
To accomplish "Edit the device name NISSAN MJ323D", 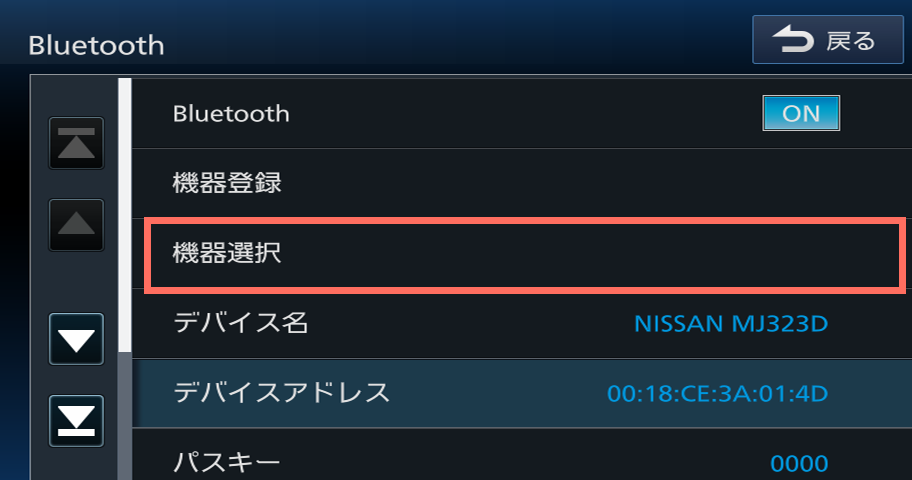I will pos(731,324).
